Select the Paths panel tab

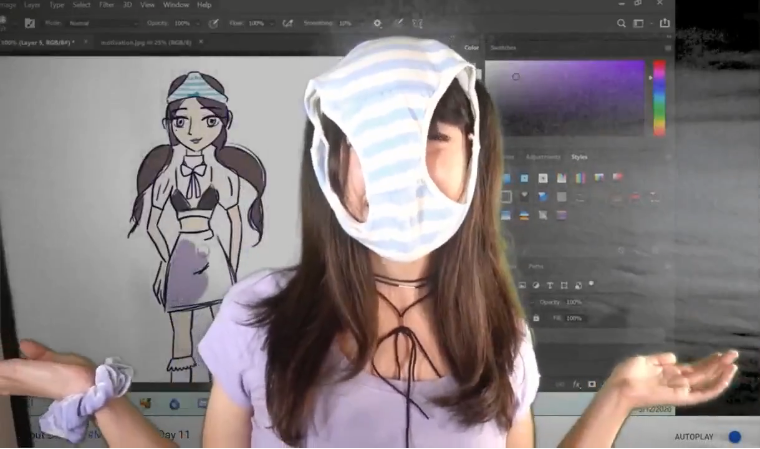click(536, 266)
